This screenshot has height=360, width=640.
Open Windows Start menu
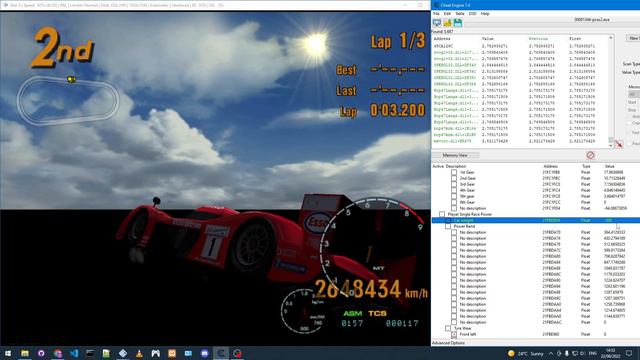coord(8,353)
